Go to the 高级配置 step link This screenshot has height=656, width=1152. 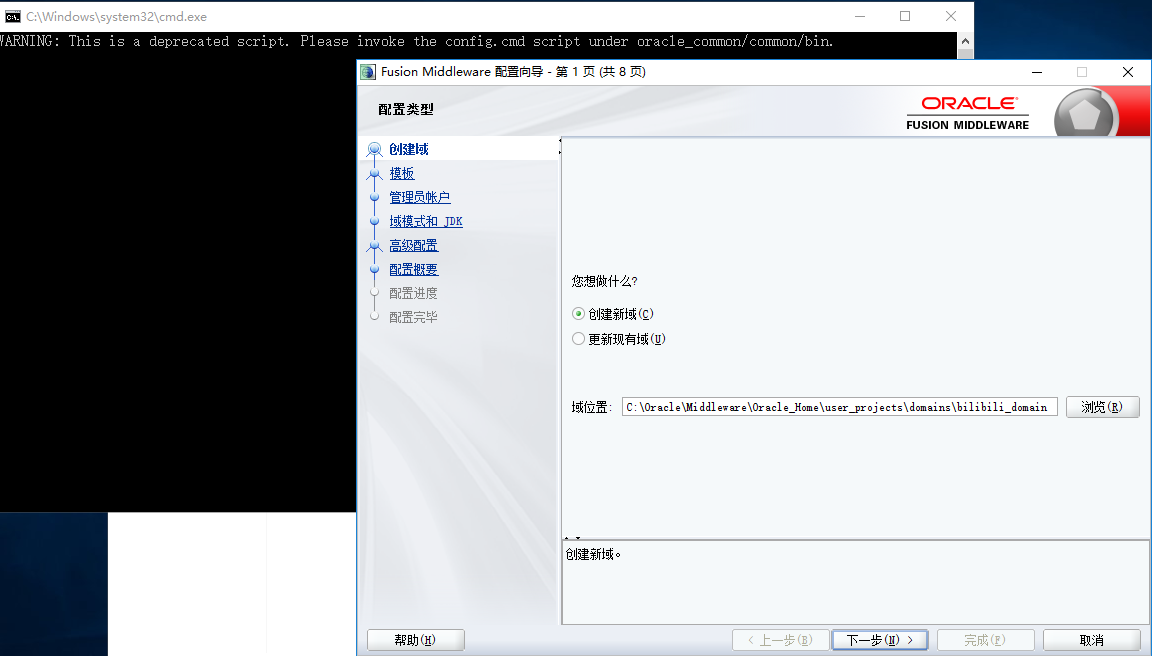pos(414,245)
